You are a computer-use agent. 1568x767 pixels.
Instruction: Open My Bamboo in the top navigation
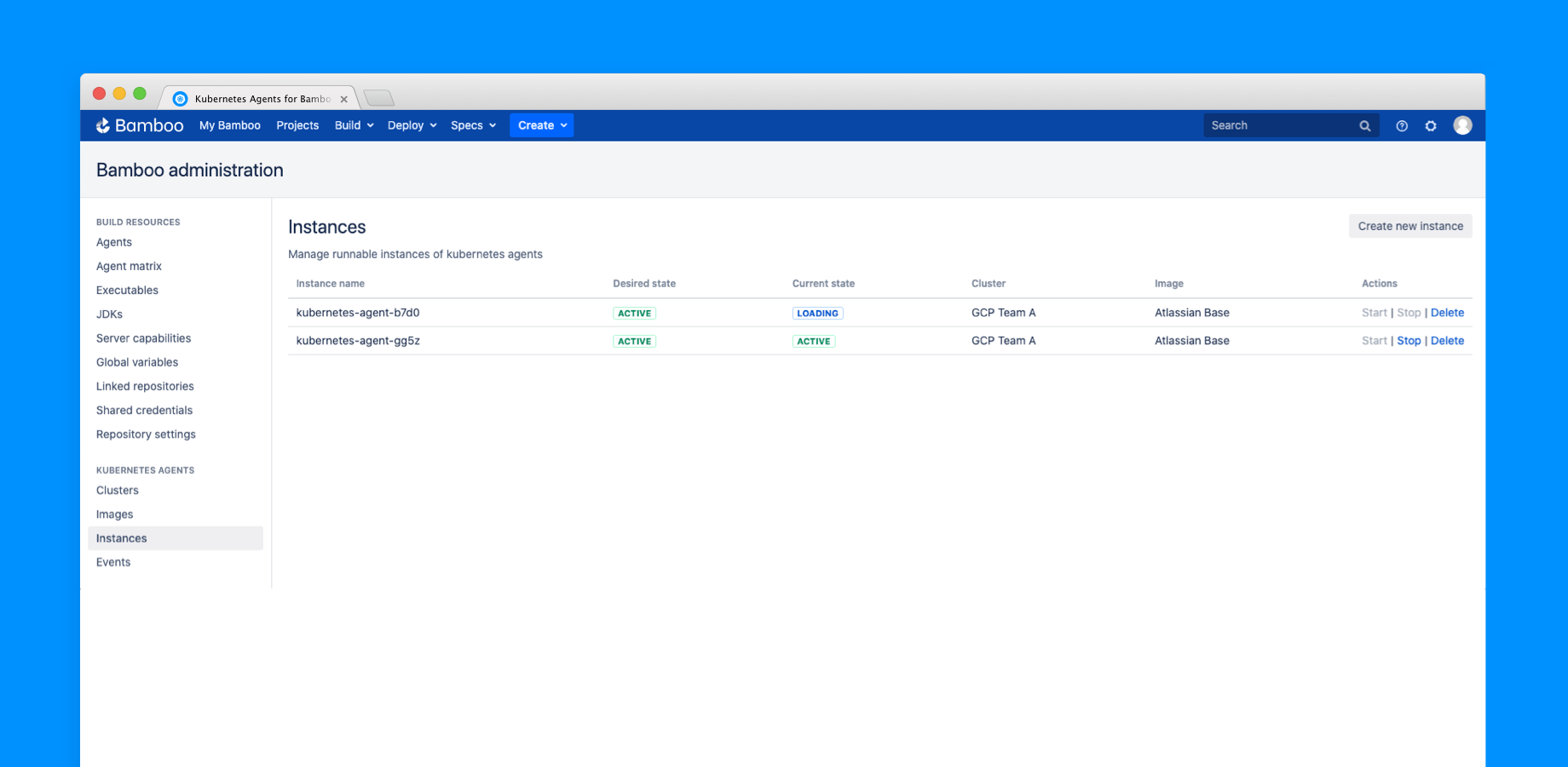coord(230,125)
